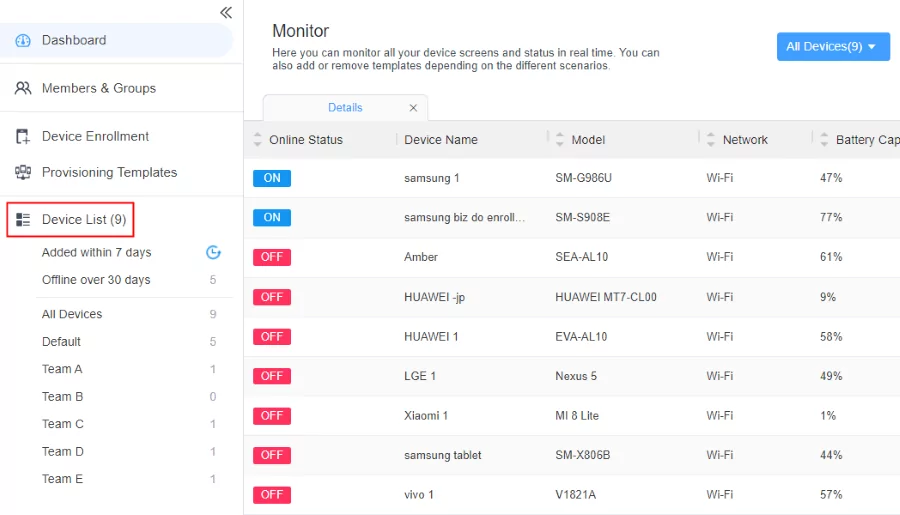This screenshot has height=515, width=900.
Task: Go to Members & Groups
Action: [x=99, y=88]
